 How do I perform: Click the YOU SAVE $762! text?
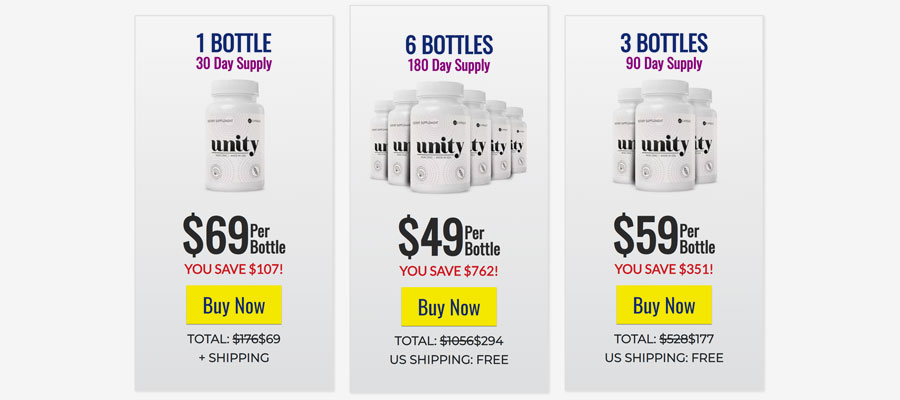click(449, 270)
